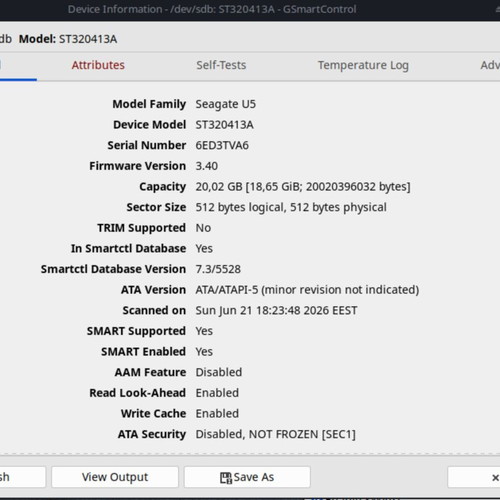Click the View Output button

click(x=115, y=477)
